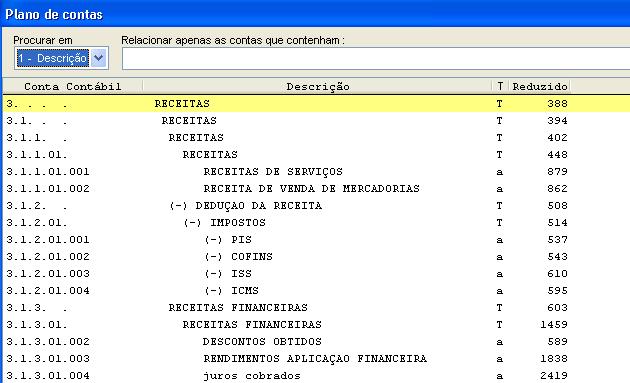
Task: Click account code 3.1.3.01.003
Action: click(48, 358)
